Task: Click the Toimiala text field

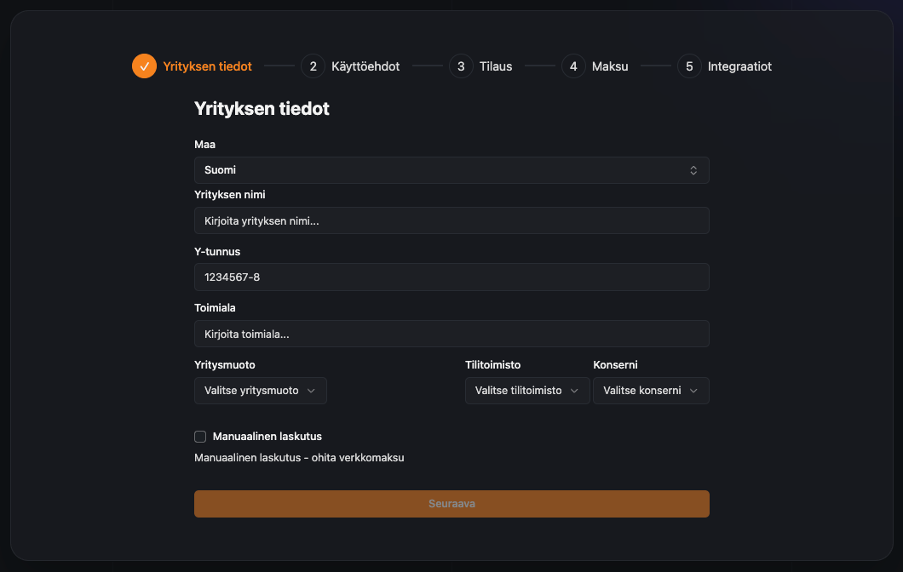Action: point(451,333)
